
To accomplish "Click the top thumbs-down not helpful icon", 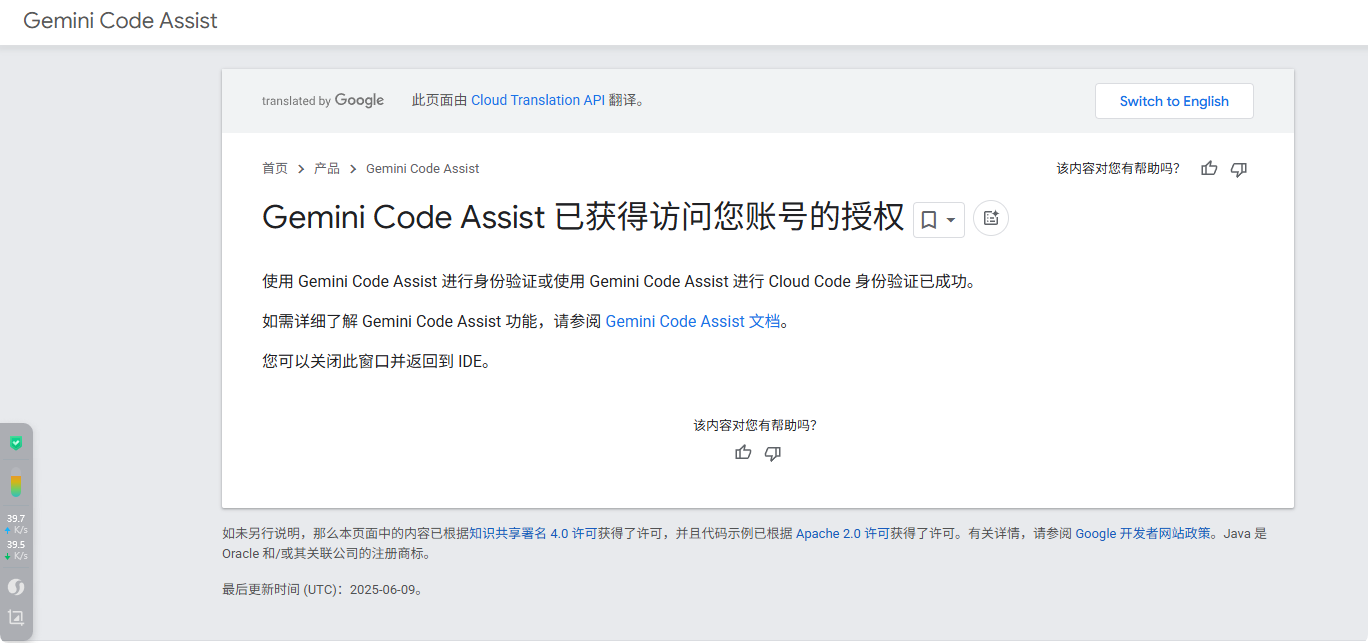I will coord(1239,169).
